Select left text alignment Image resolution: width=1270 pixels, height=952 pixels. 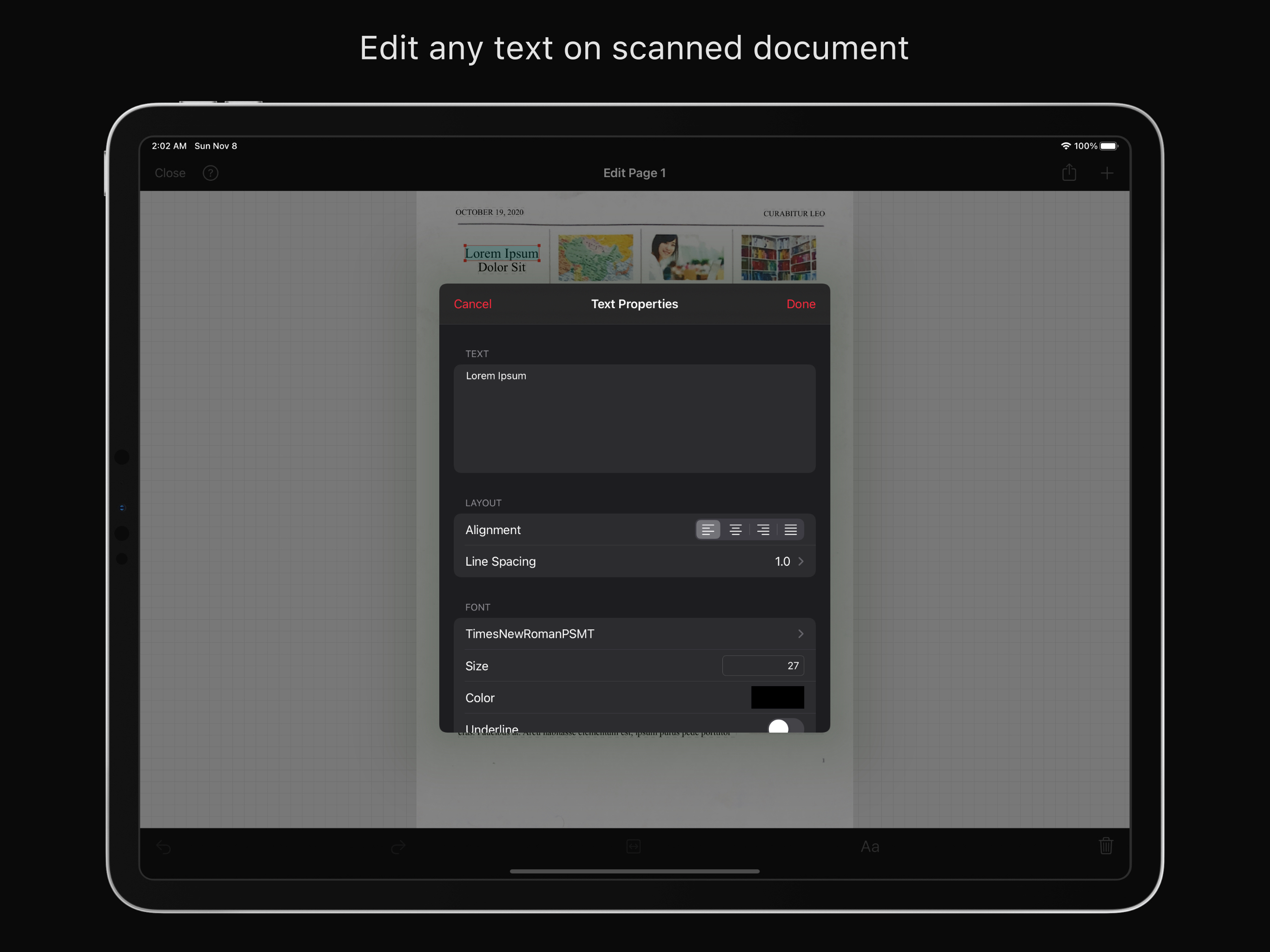[x=708, y=529]
